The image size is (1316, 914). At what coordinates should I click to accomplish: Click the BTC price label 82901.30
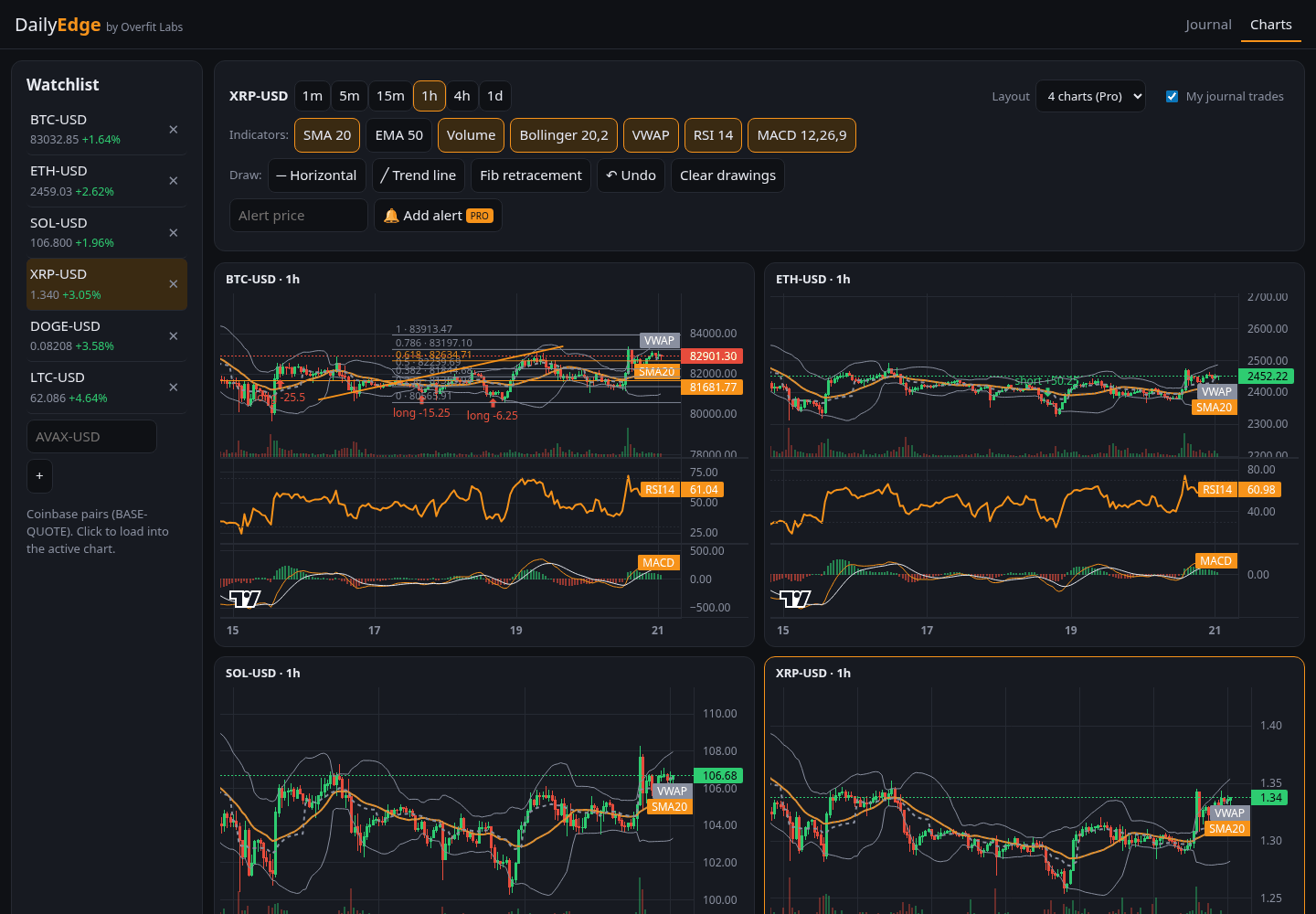(x=712, y=356)
